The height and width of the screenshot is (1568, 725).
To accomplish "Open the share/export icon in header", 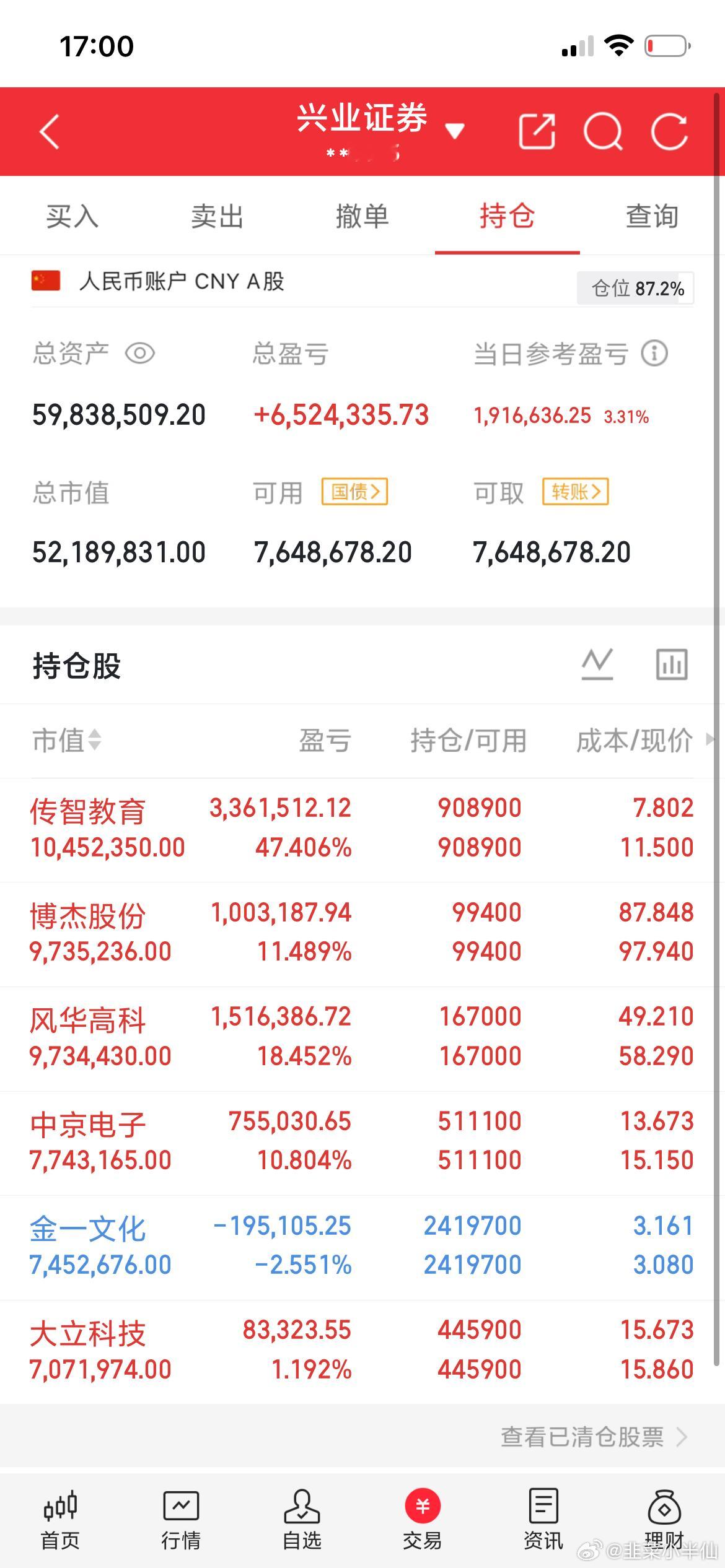I will (537, 131).
